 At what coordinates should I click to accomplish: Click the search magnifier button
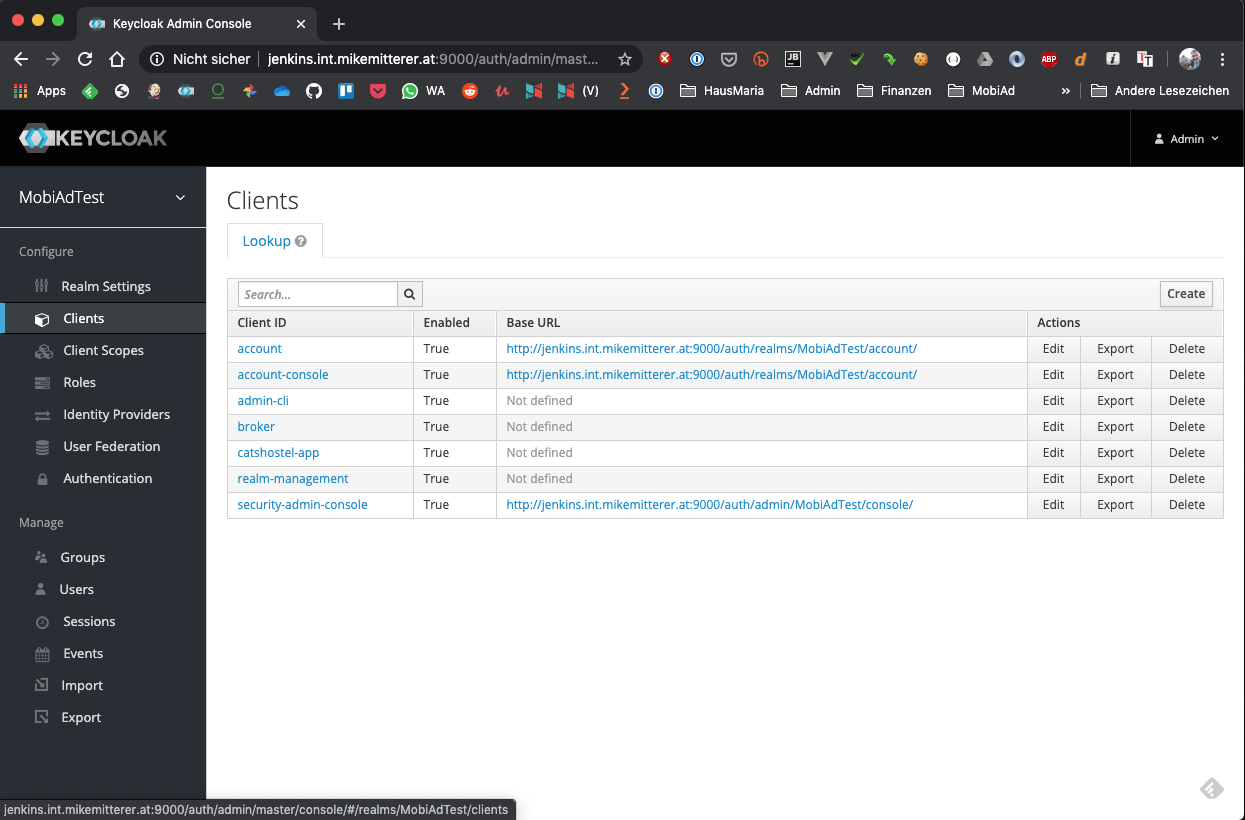click(410, 294)
